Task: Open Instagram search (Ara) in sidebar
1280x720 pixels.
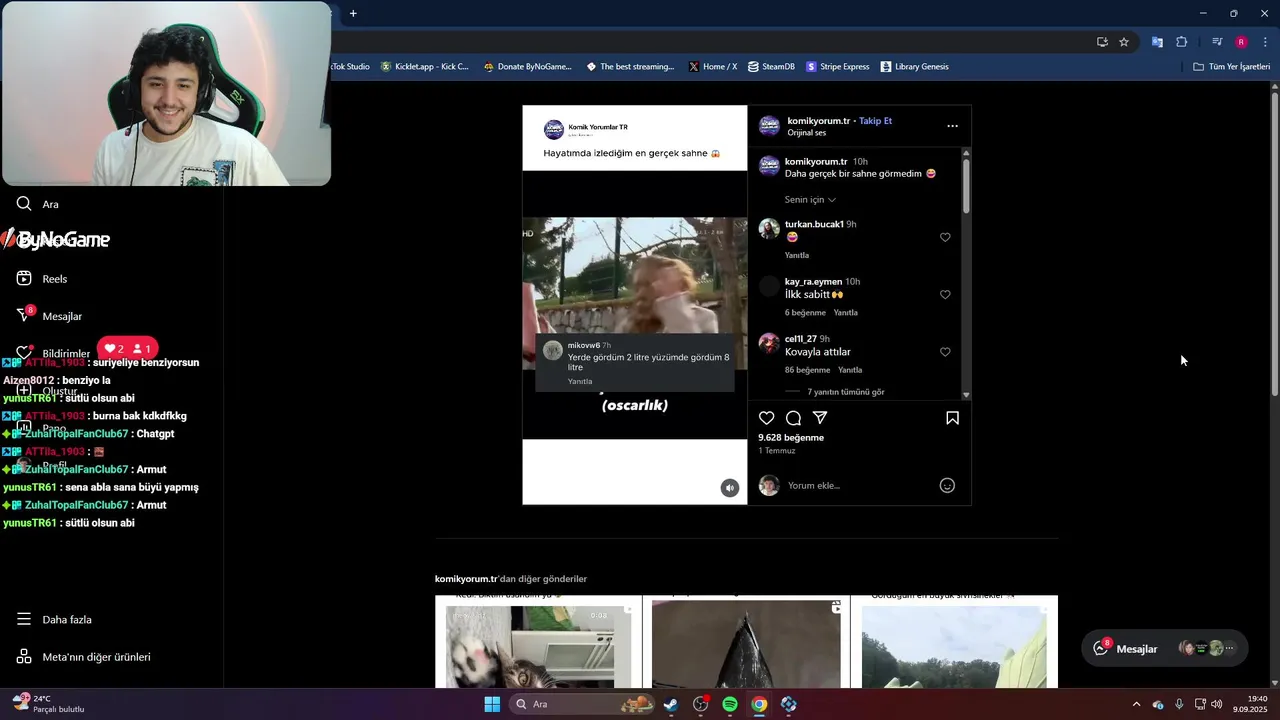Action: (x=37, y=204)
